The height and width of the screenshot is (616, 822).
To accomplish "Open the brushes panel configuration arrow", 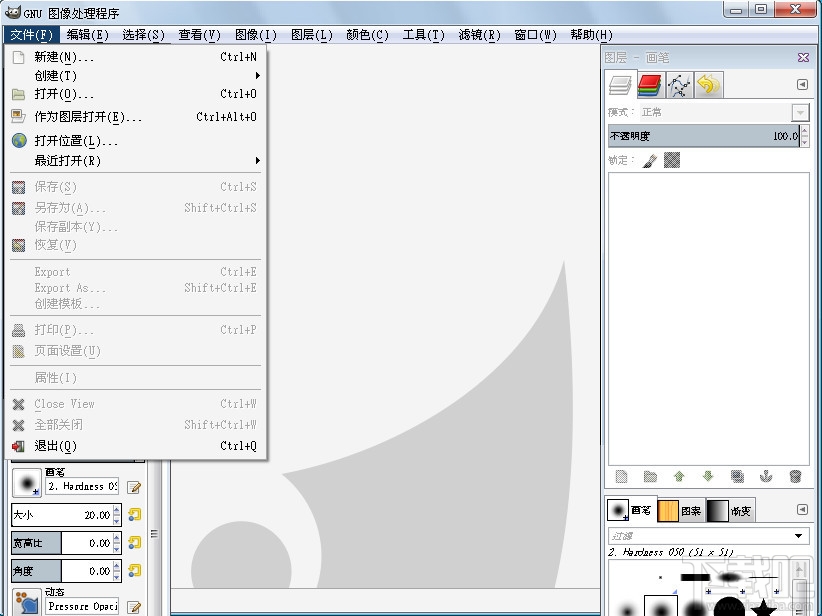I will tap(802, 510).
